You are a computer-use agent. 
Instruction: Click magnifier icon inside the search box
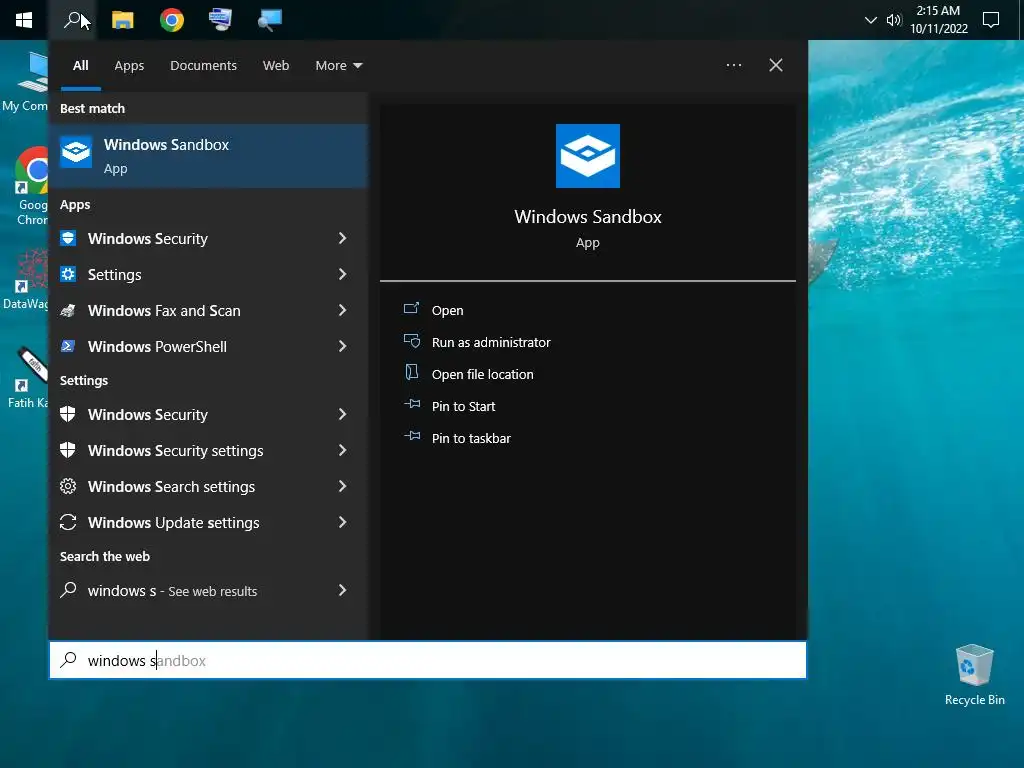click(x=68, y=660)
